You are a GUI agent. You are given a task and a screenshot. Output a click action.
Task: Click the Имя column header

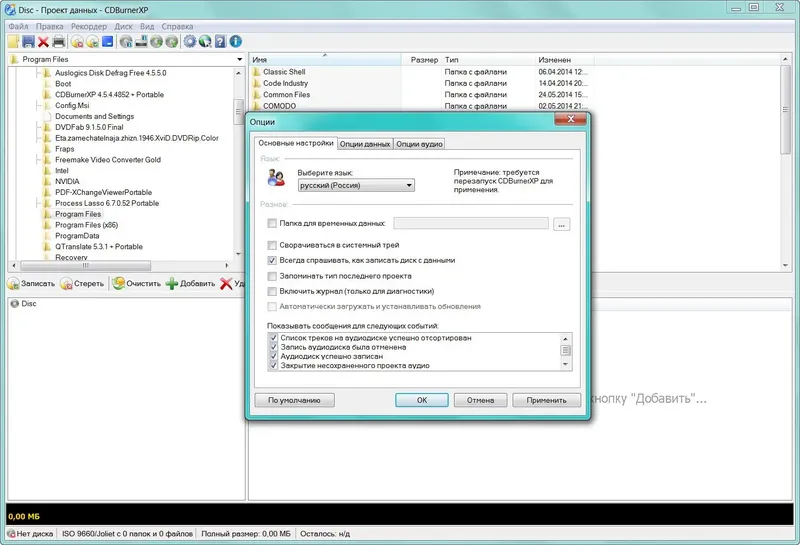326,60
